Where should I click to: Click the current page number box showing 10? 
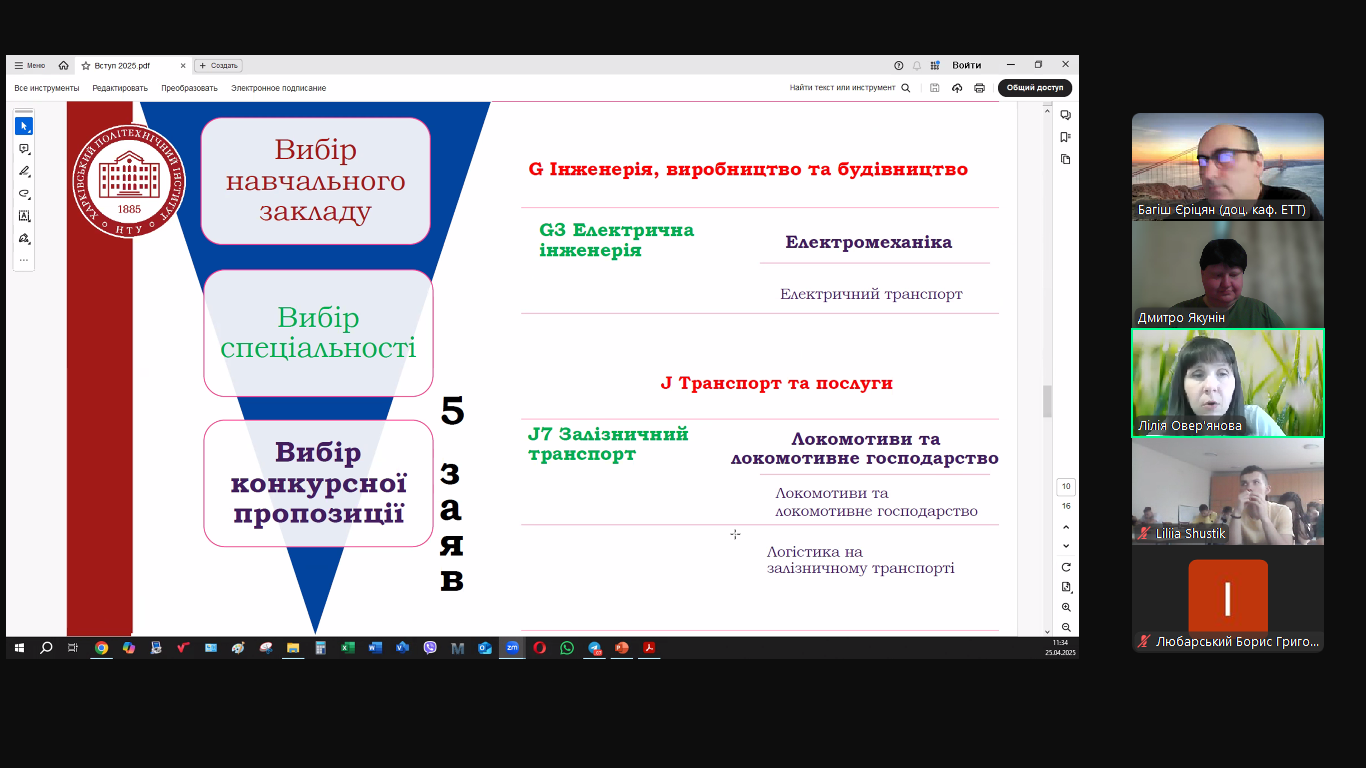tap(1066, 487)
